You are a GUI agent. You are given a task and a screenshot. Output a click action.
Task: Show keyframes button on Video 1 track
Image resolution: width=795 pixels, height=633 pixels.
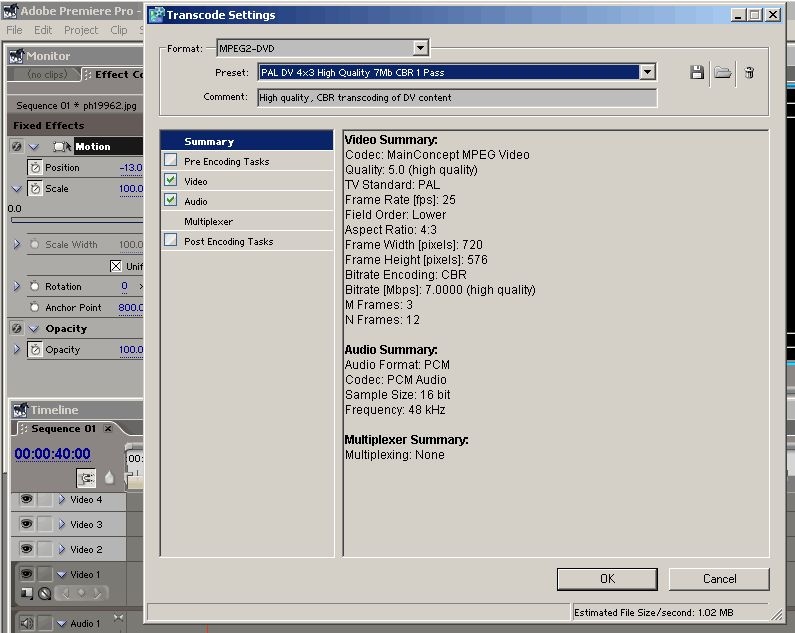(x=45, y=593)
